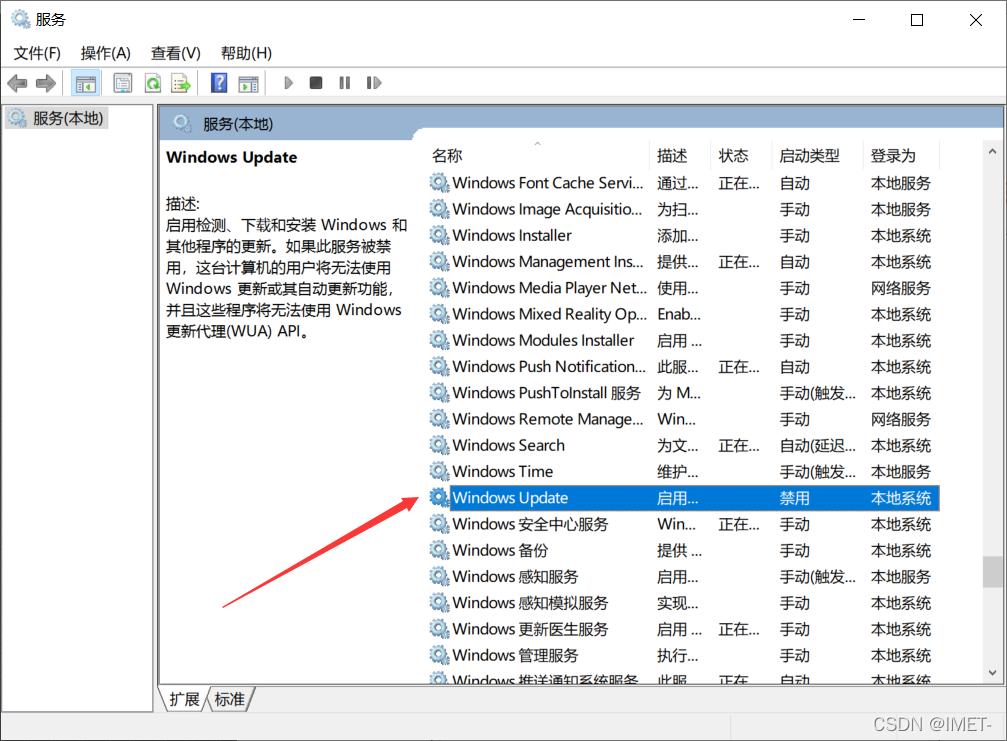This screenshot has height=741, width=1007.
Task: Click the Start Service play icon
Action: [x=288, y=83]
